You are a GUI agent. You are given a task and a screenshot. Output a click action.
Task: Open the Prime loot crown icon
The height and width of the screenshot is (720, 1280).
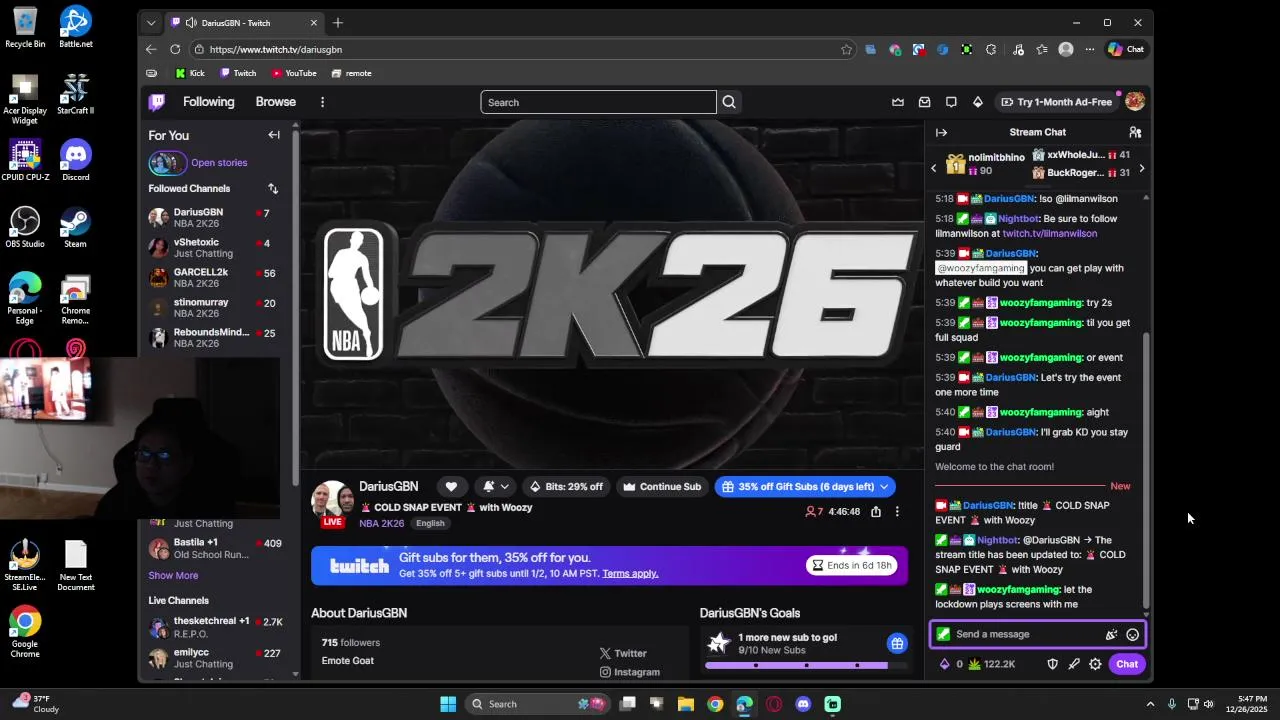click(x=898, y=102)
